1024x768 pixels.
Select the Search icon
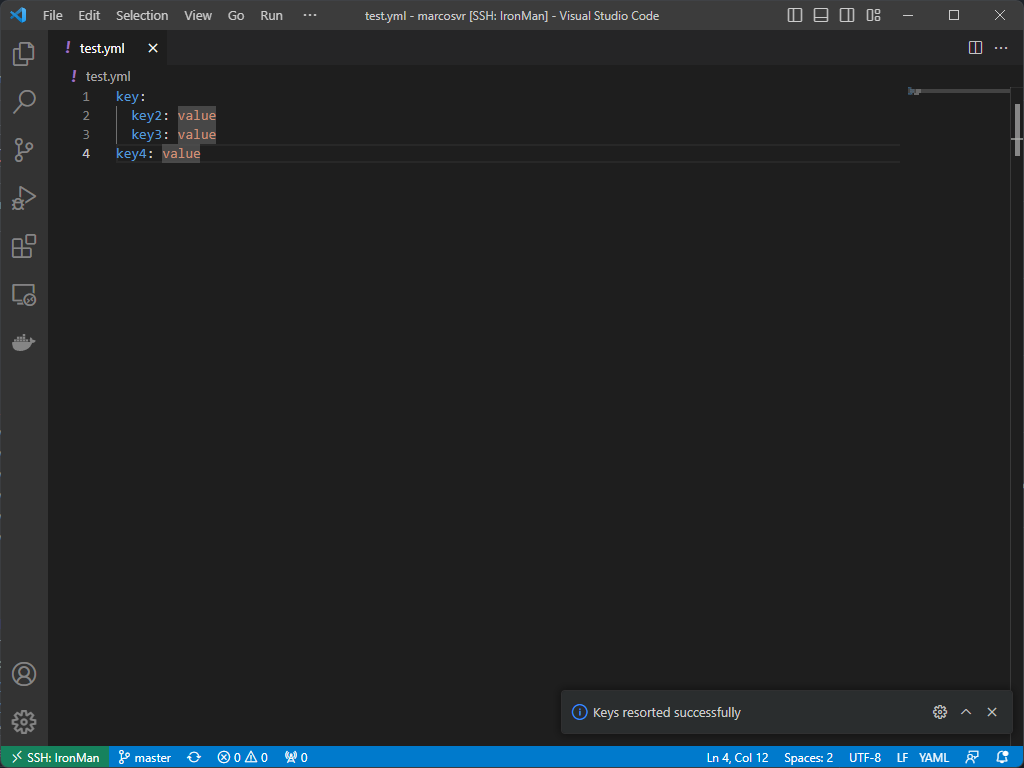(24, 102)
